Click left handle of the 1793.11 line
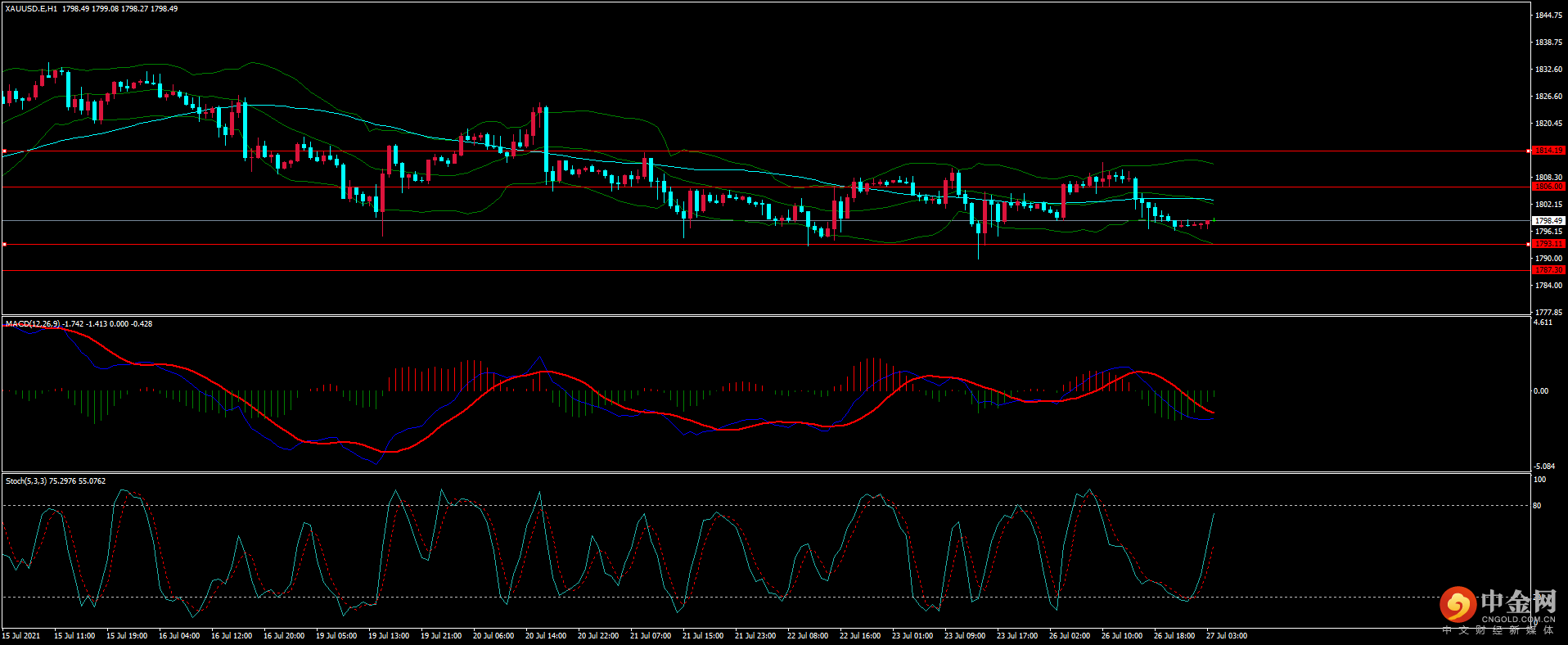The height and width of the screenshot is (645, 1568). 4,245
